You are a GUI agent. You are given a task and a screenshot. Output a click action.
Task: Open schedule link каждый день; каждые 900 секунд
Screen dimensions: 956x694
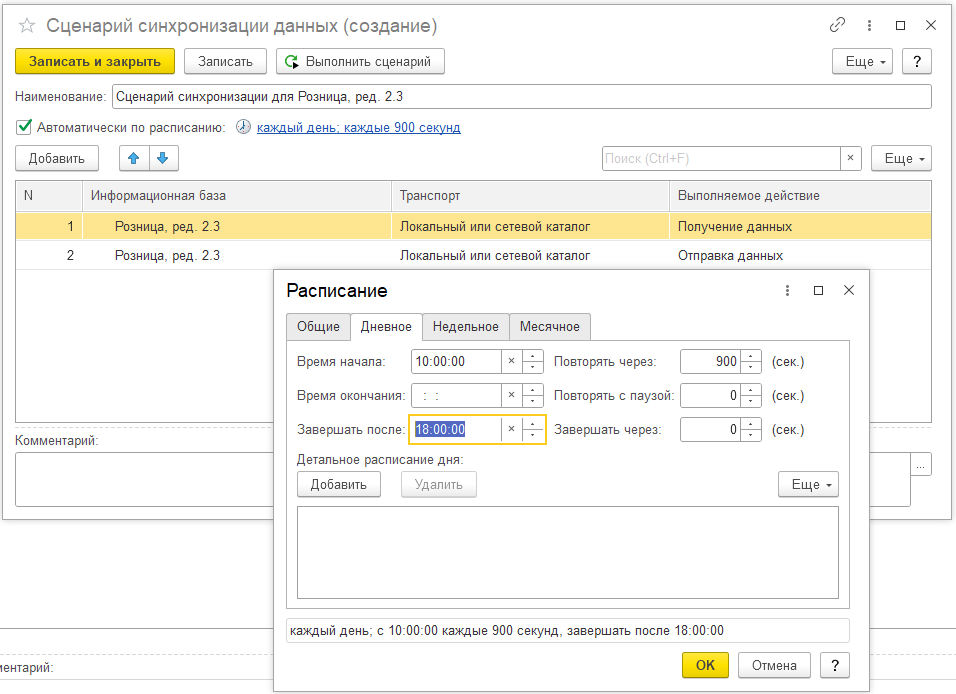[x=358, y=128]
